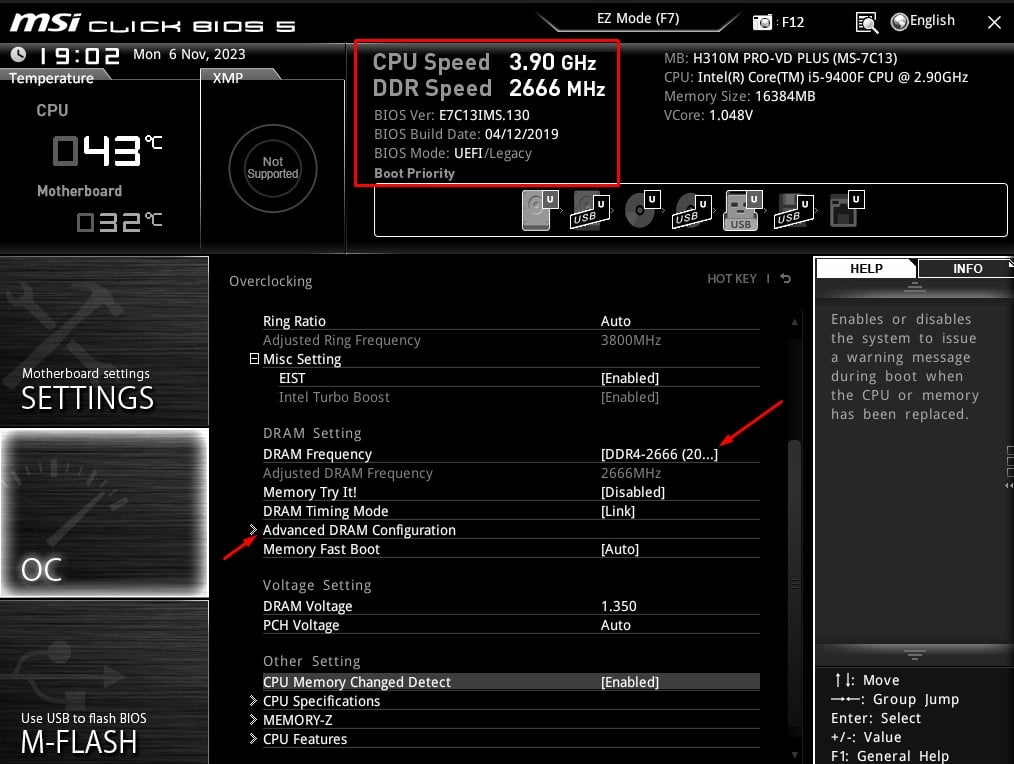Screen dimensions: 1014x764
Task: Expand Advanced DRAM Configuration chevron
Action: [x=254, y=529]
